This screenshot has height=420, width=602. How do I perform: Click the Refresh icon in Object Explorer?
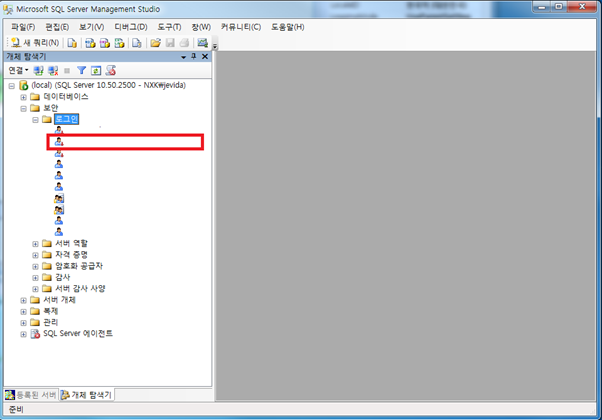pos(96,71)
